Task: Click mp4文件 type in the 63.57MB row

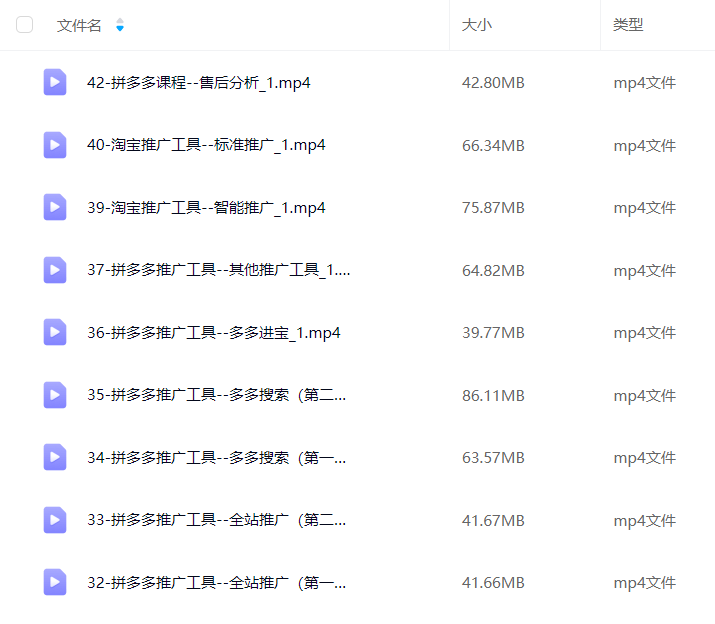Action: tap(644, 458)
